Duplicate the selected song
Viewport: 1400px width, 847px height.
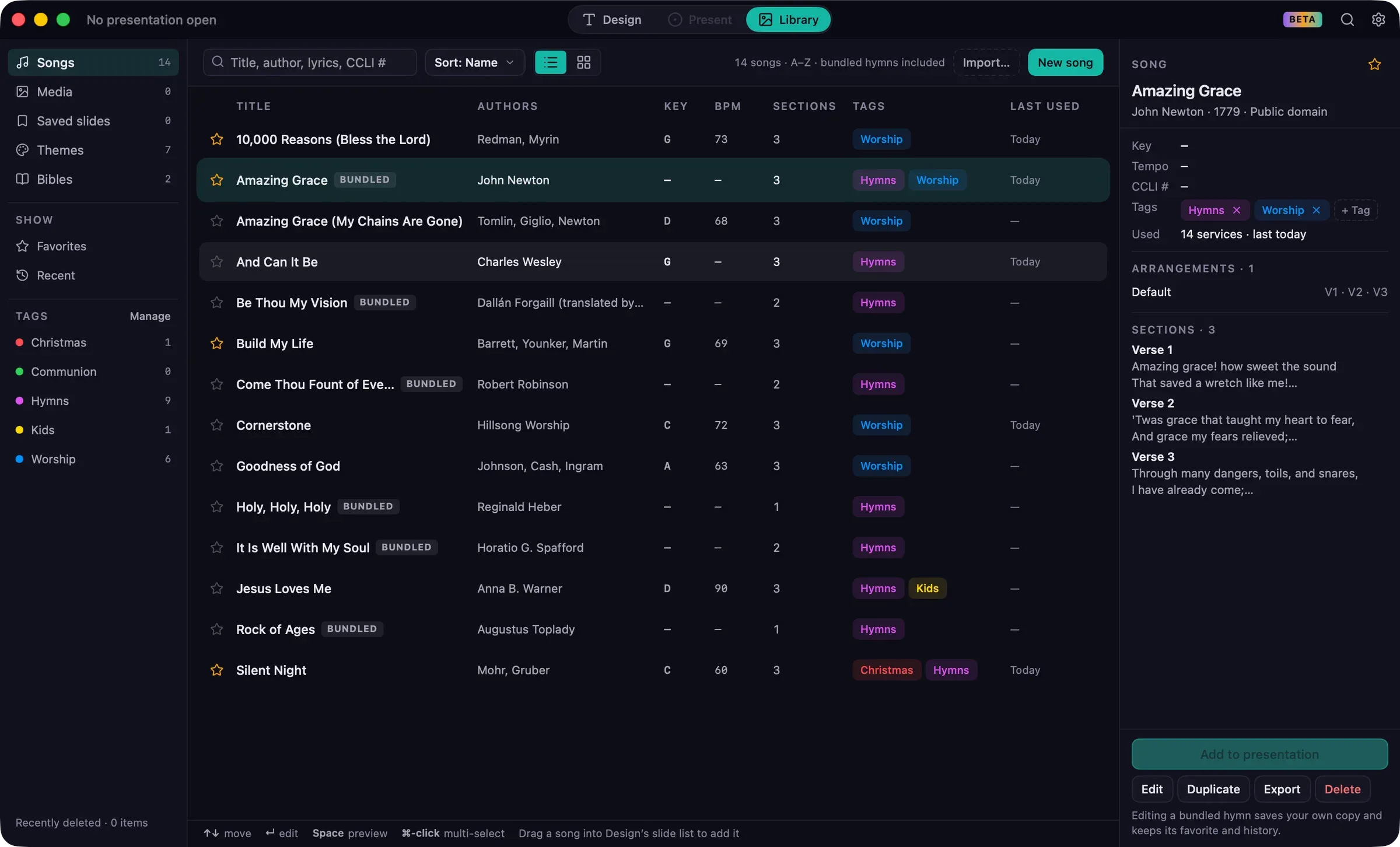coord(1213,789)
